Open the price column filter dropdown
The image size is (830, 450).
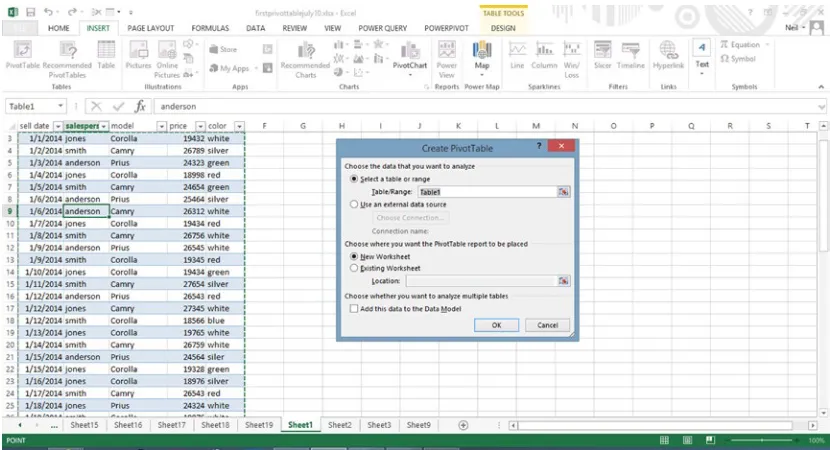click(200, 126)
